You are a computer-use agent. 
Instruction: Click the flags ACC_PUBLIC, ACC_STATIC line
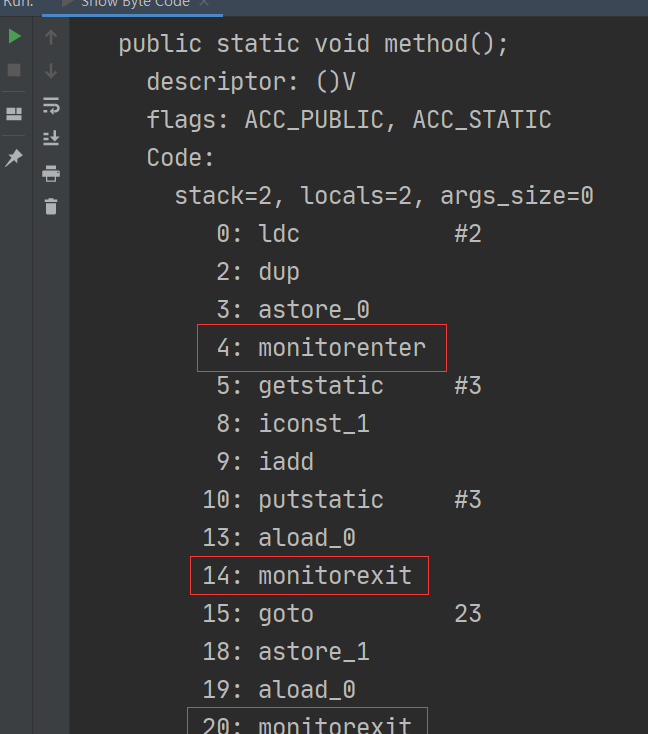(x=349, y=120)
